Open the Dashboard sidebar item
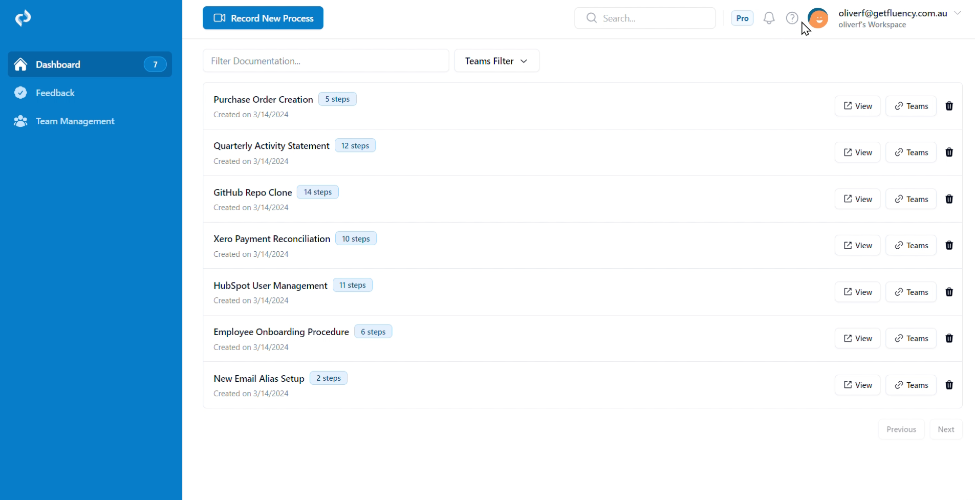The width and height of the screenshot is (975, 500). (x=90, y=64)
